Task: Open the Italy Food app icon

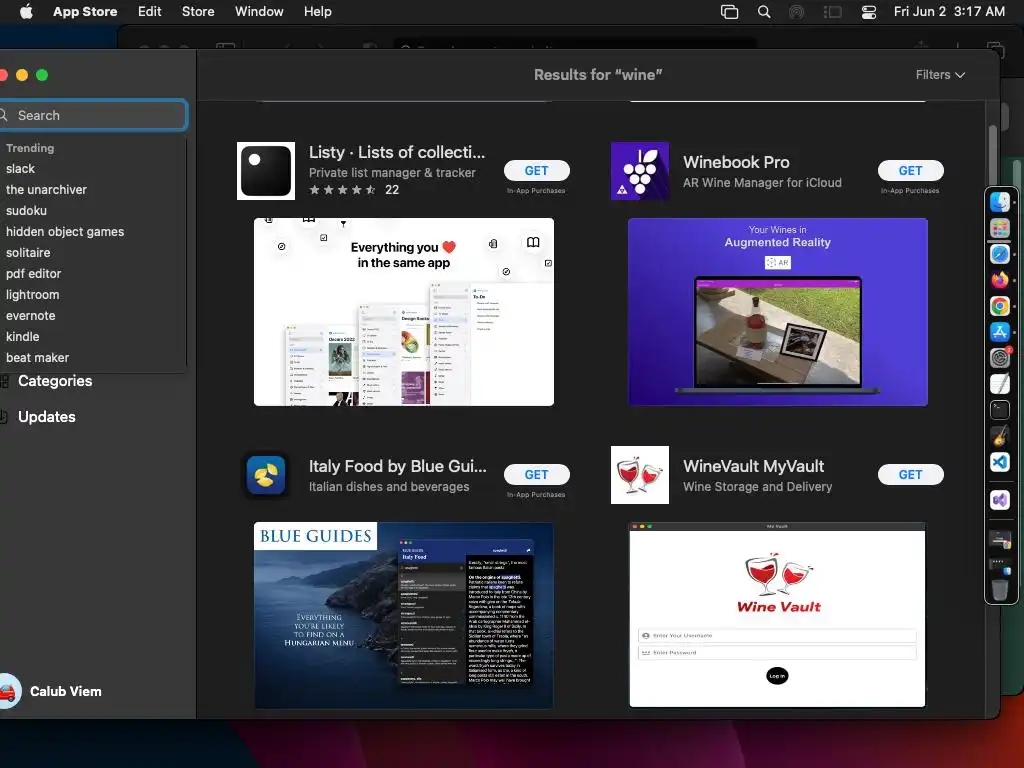Action: click(266, 475)
